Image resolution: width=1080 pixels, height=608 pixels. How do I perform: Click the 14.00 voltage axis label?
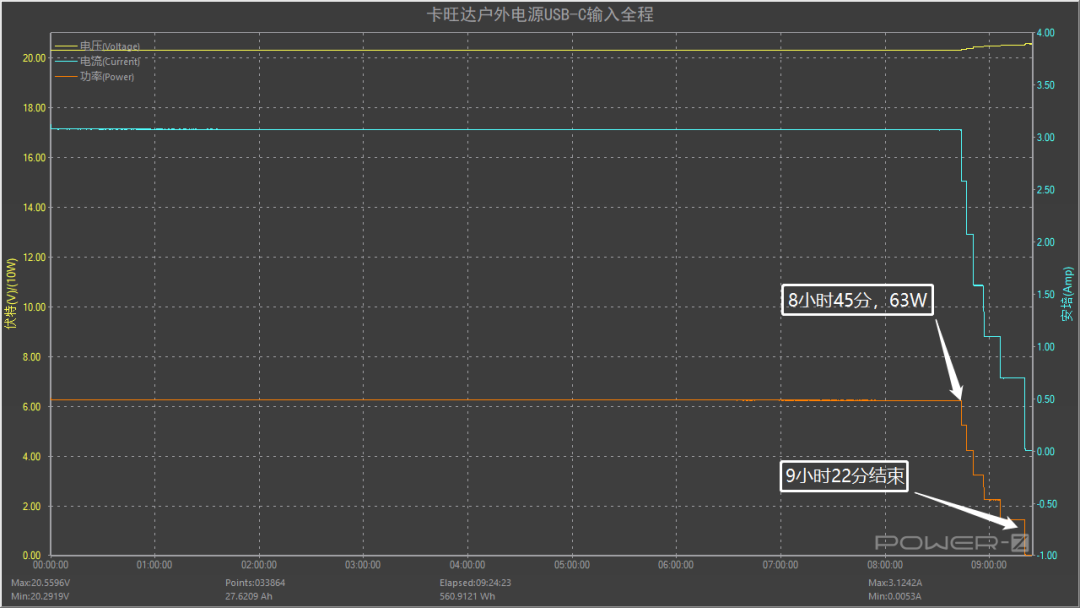(x=34, y=207)
